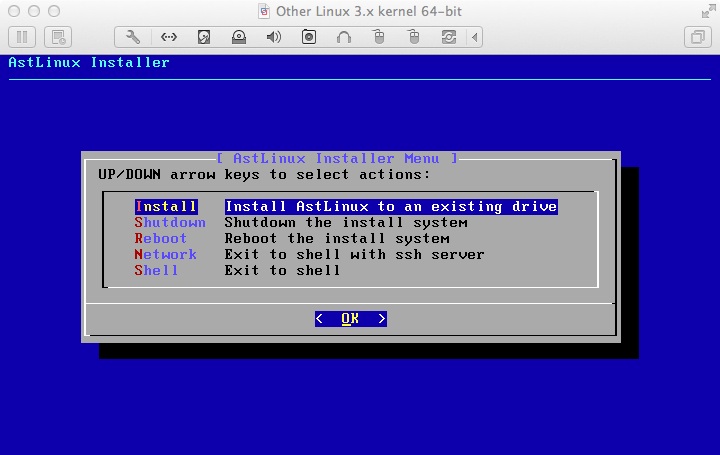Click 'Exit to shell with ssh server'

(354, 254)
